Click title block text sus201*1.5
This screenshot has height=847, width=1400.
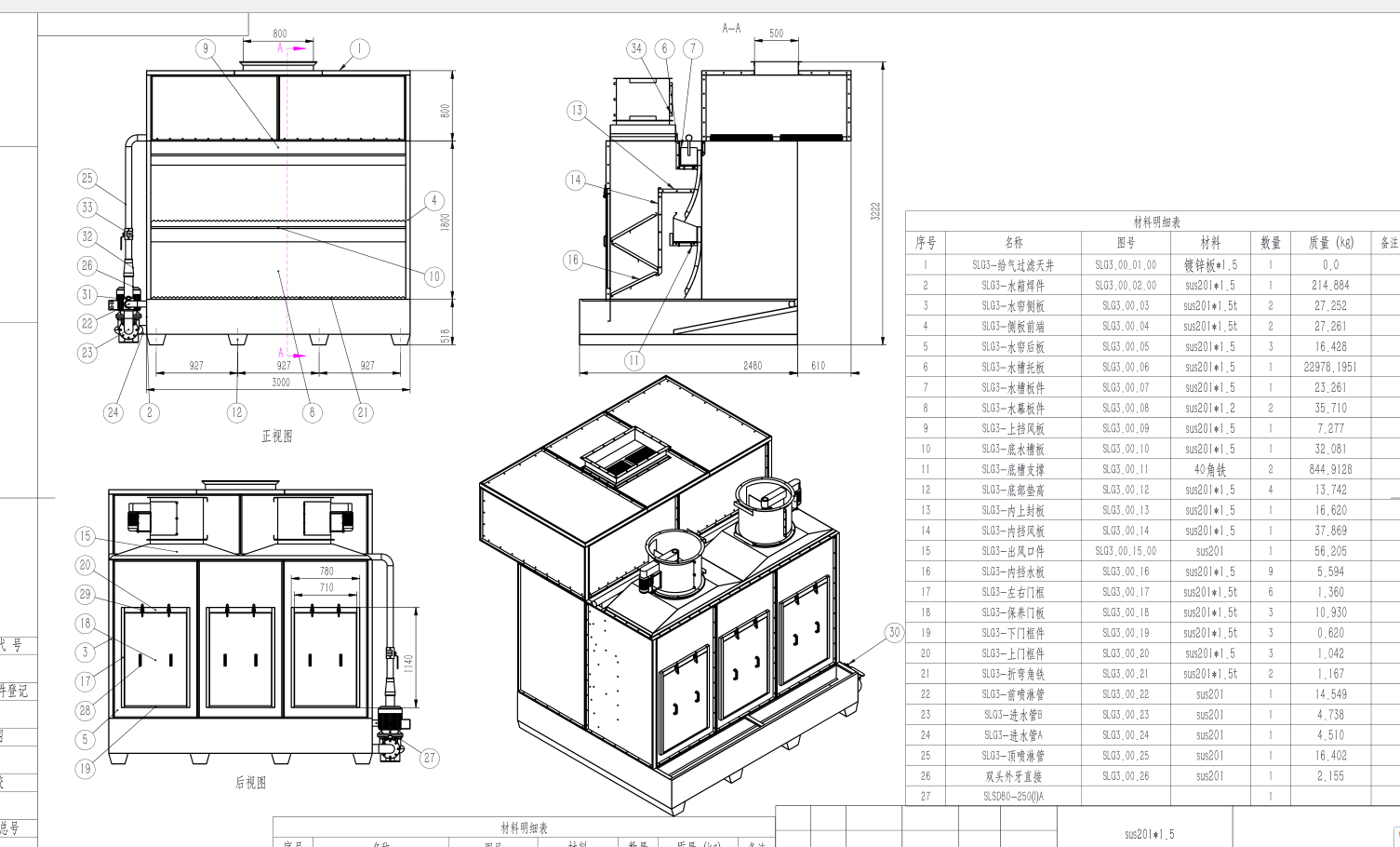pyautogui.click(x=1149, y=834)
